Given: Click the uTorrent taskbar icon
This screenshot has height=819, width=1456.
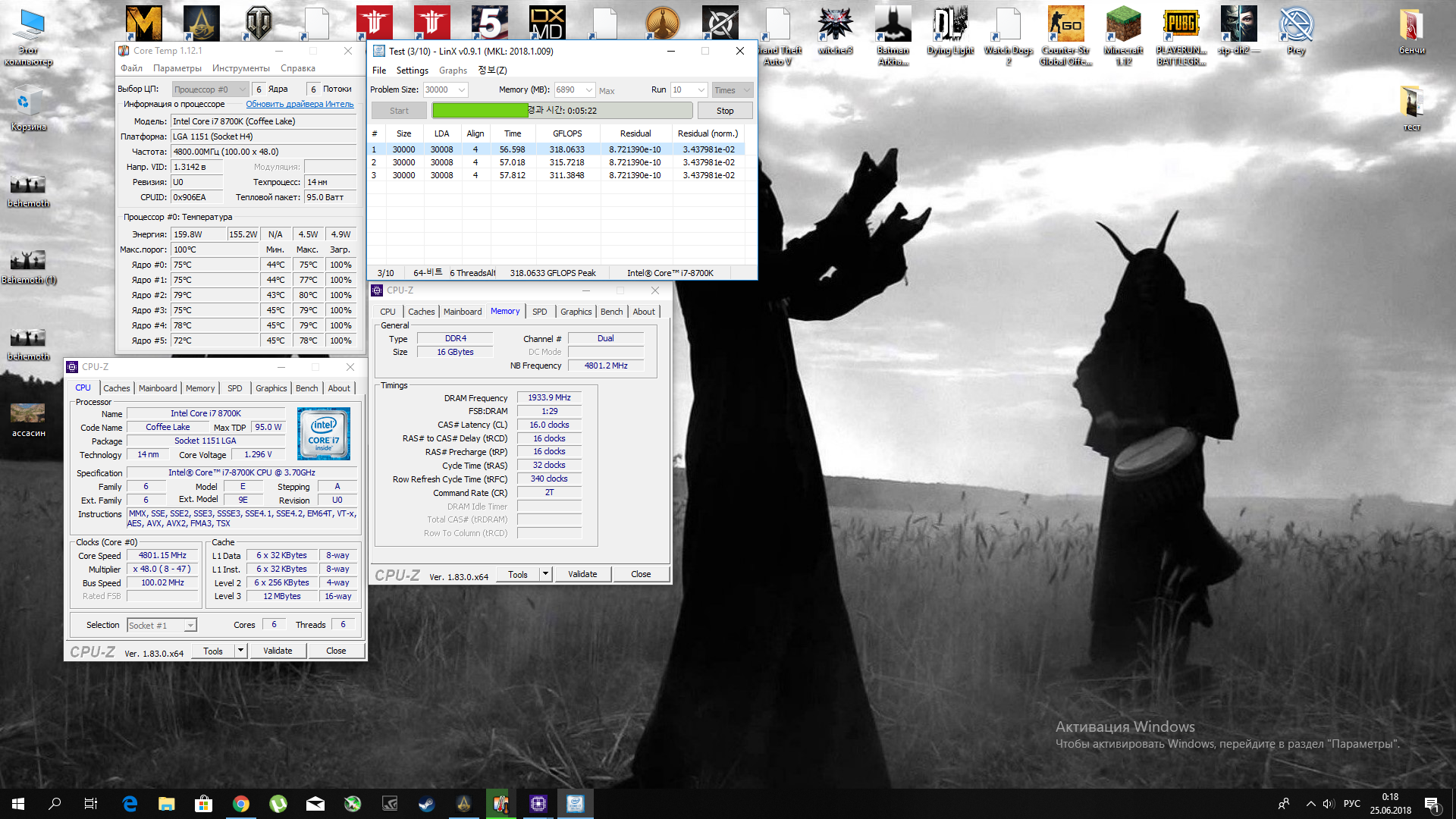Looking at the screenshot, I should 278,804.
